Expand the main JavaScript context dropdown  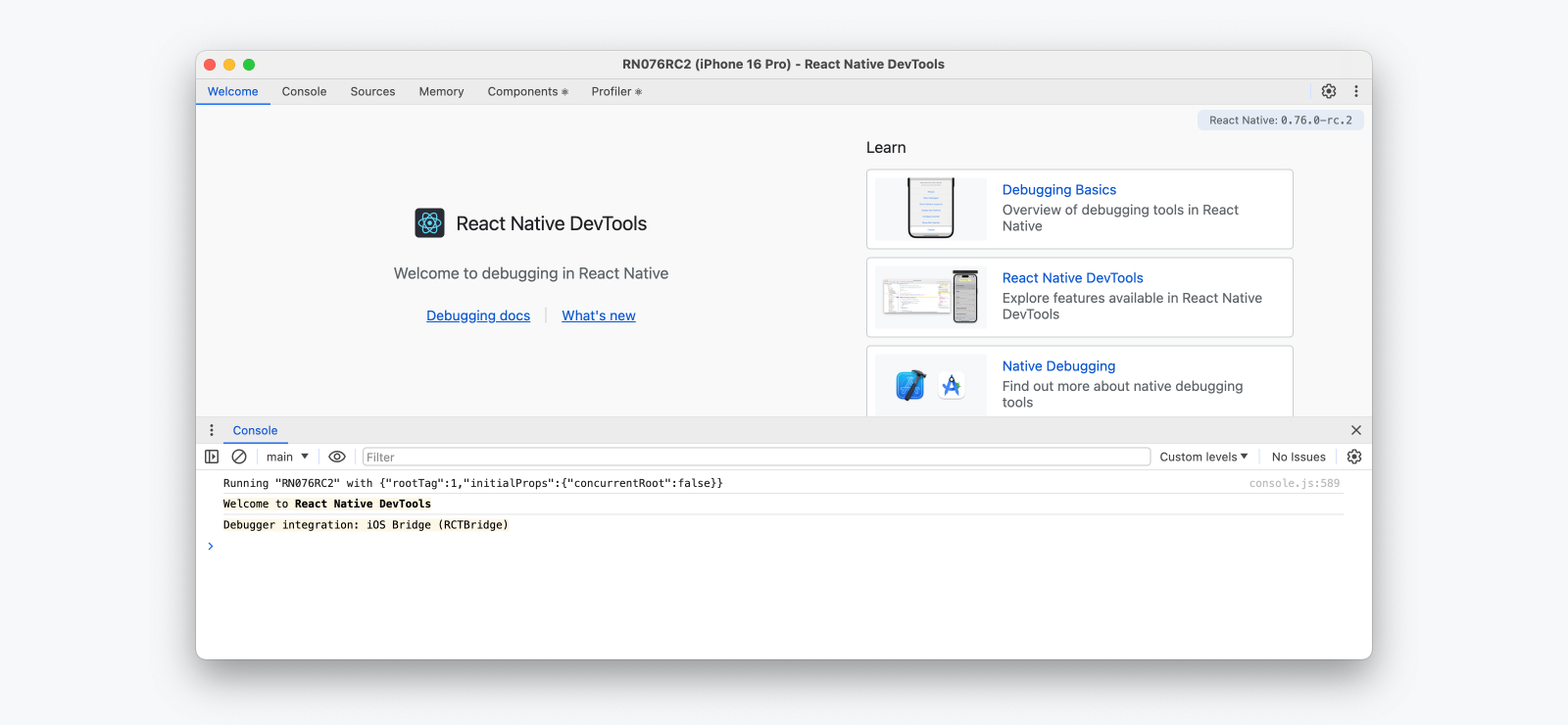point(287,457)
